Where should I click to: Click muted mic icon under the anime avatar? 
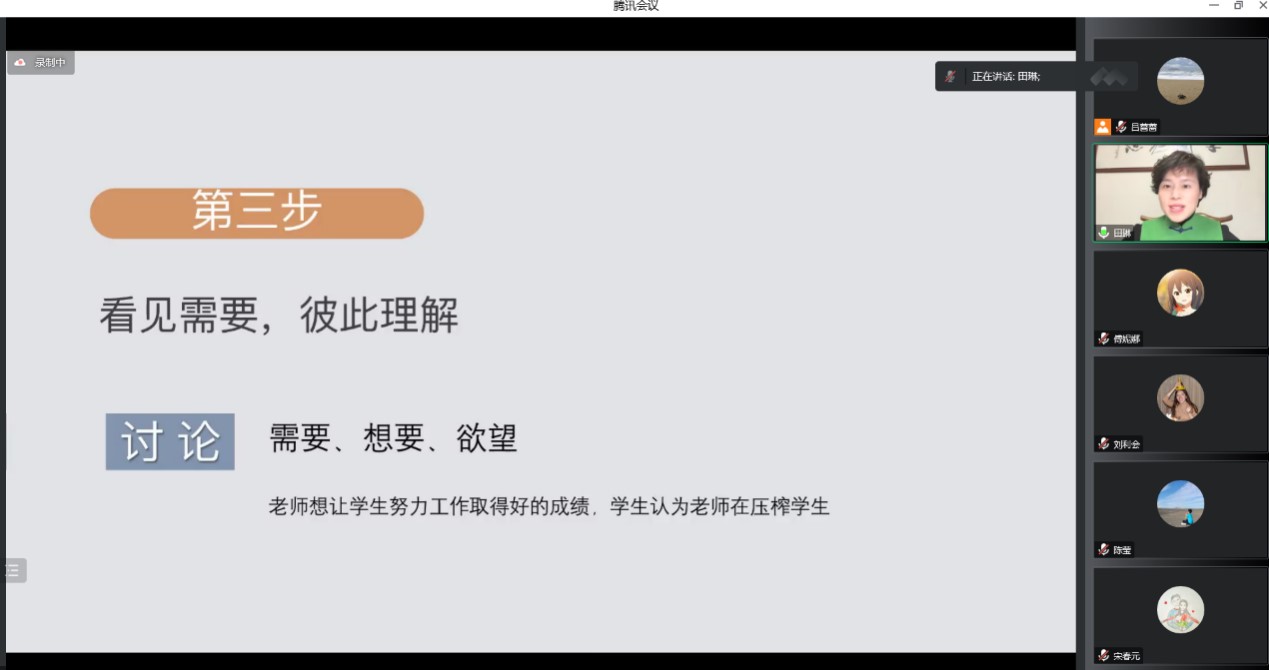pos(1104,339)
